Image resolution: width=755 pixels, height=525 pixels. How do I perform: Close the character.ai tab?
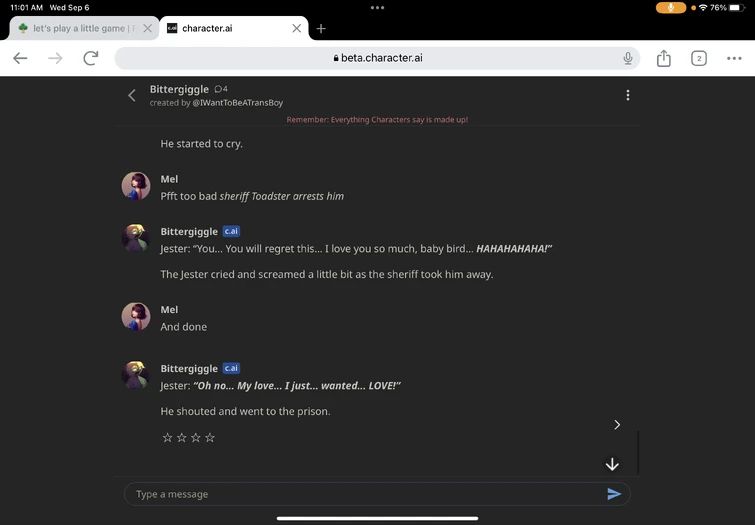click(296, 29)
